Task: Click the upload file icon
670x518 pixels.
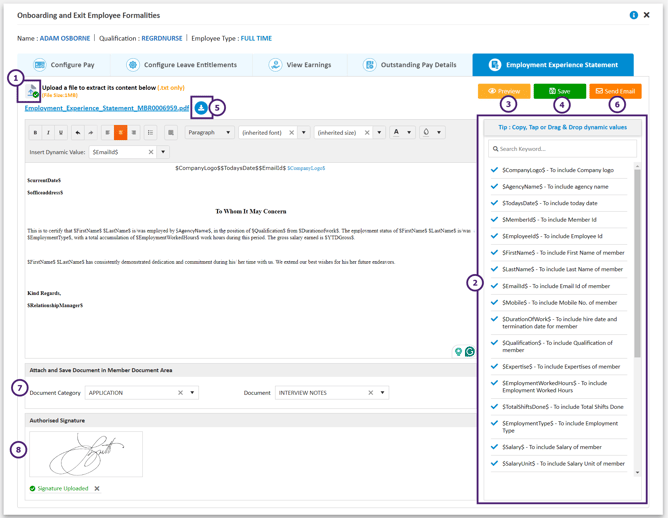Action: coord(32,91)
